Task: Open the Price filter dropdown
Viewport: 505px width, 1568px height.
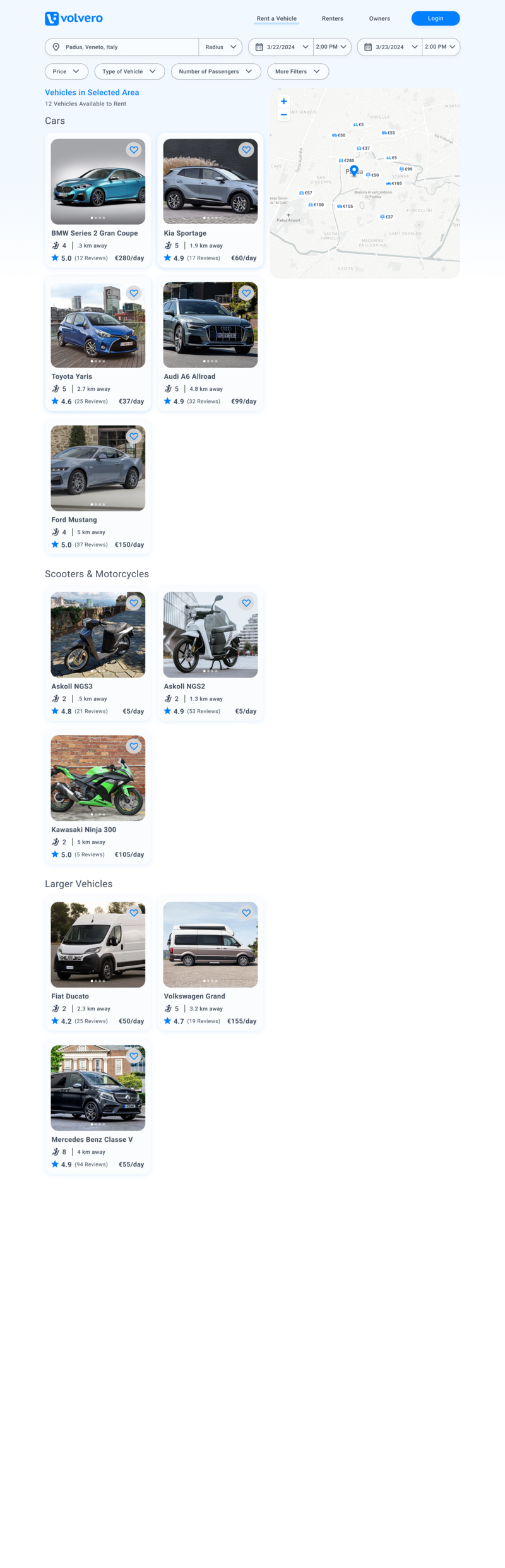Action: coord(66,71)
